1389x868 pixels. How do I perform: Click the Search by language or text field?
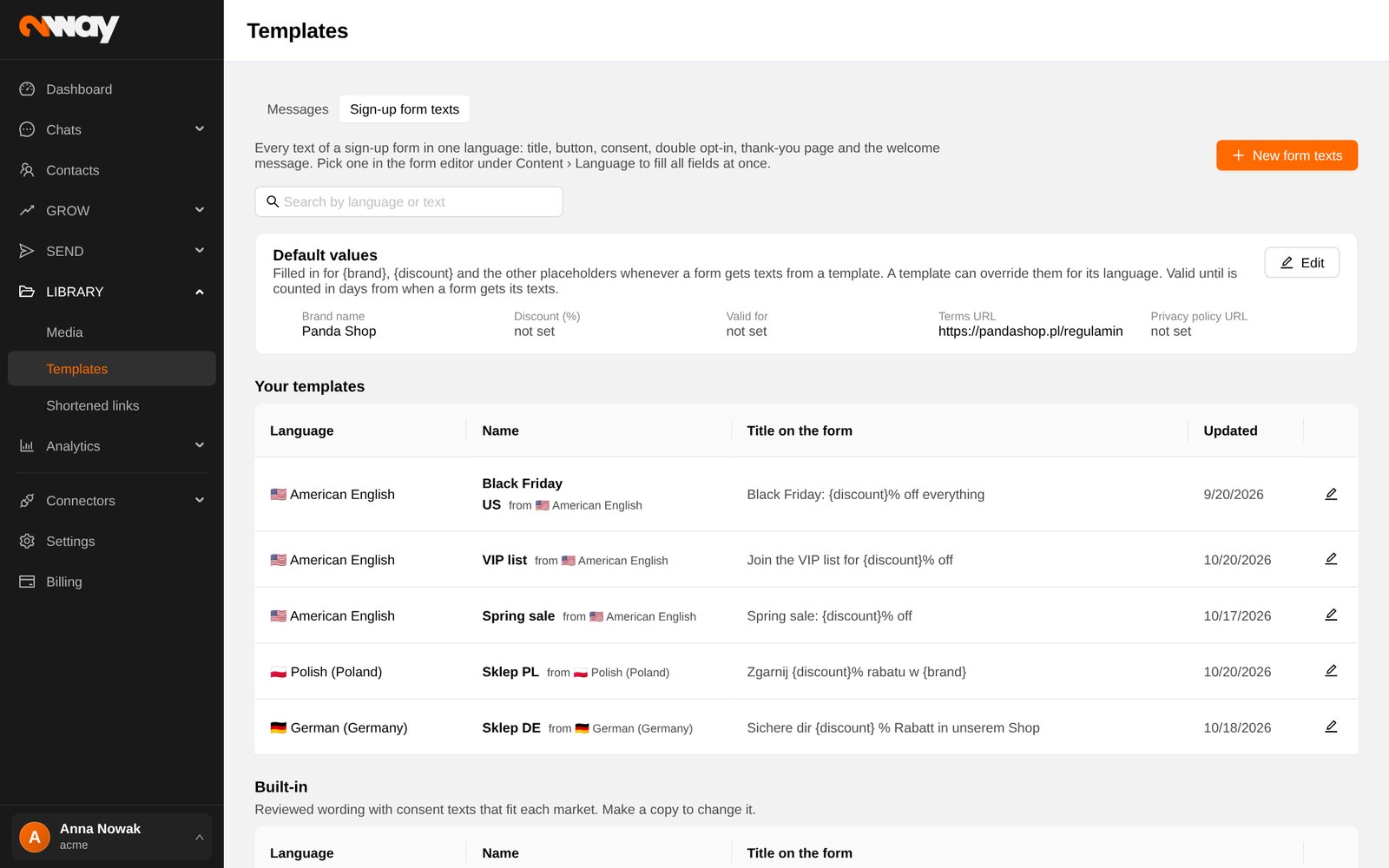pos(409,201)
